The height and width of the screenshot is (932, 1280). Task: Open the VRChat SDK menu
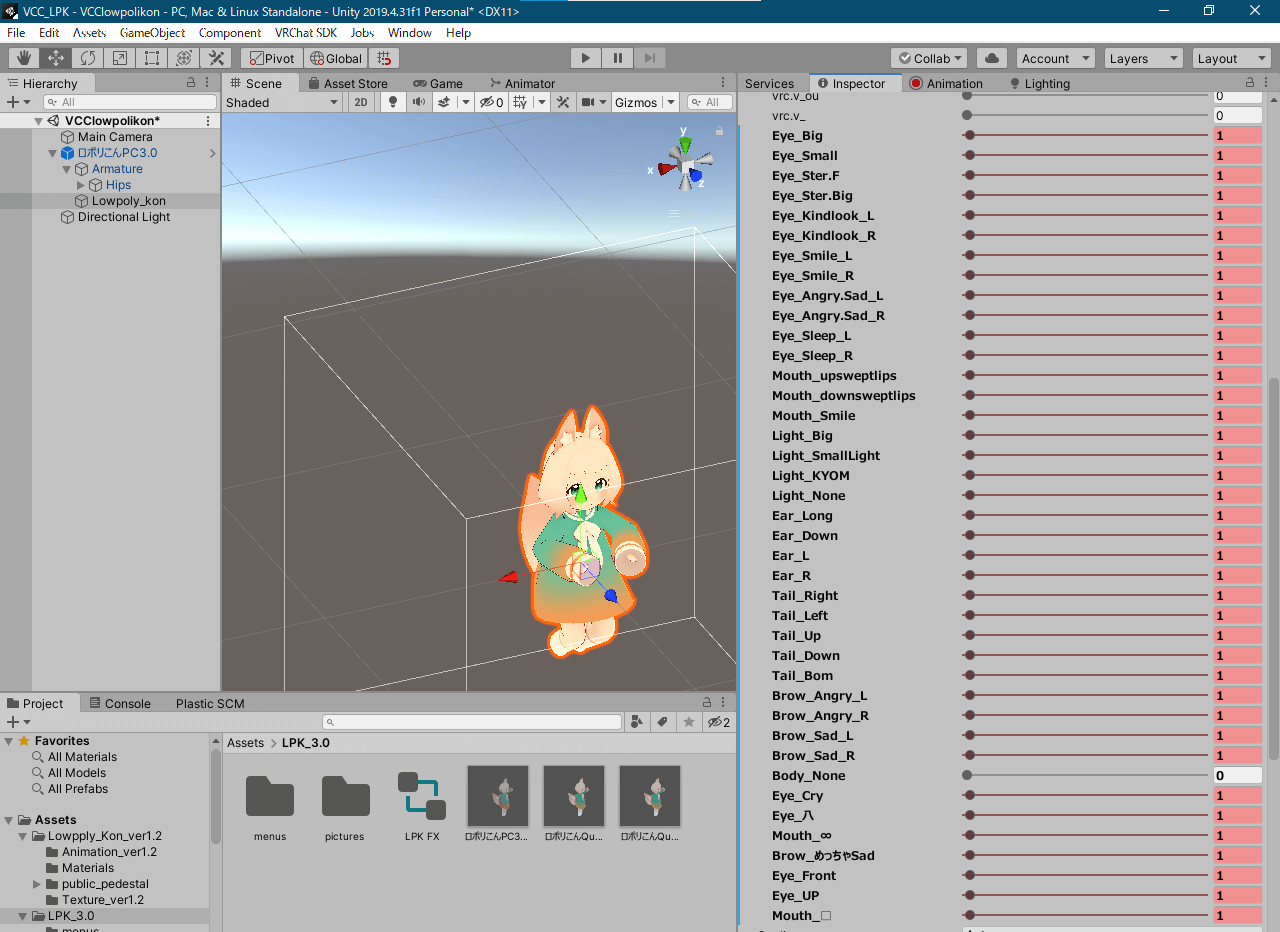pyautogui.click(x=305, y=33)
